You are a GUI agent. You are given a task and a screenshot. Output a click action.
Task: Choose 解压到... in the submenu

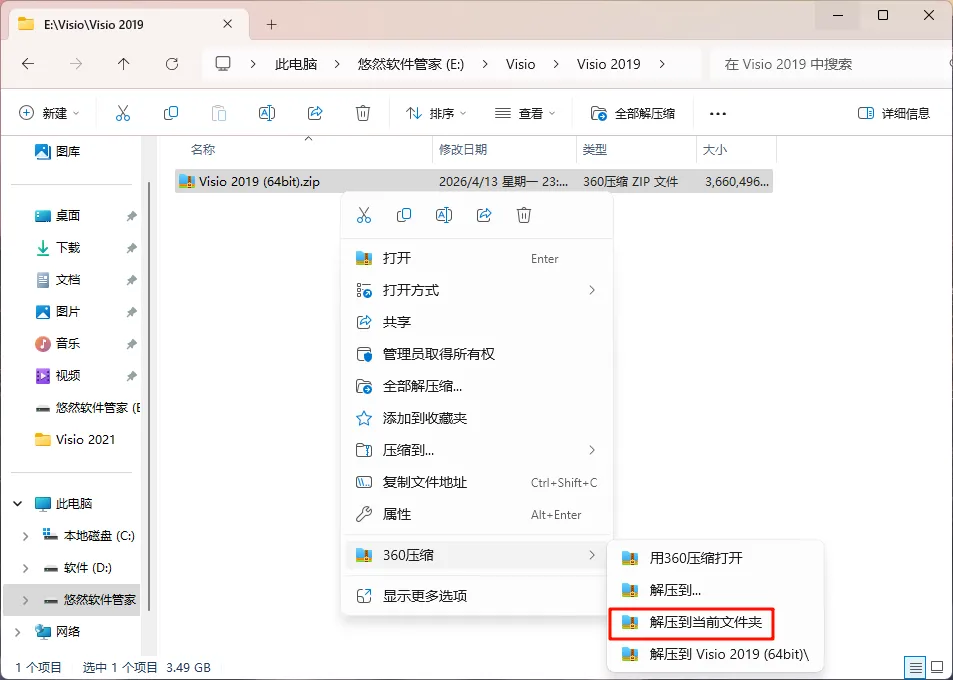click(715, 590)
